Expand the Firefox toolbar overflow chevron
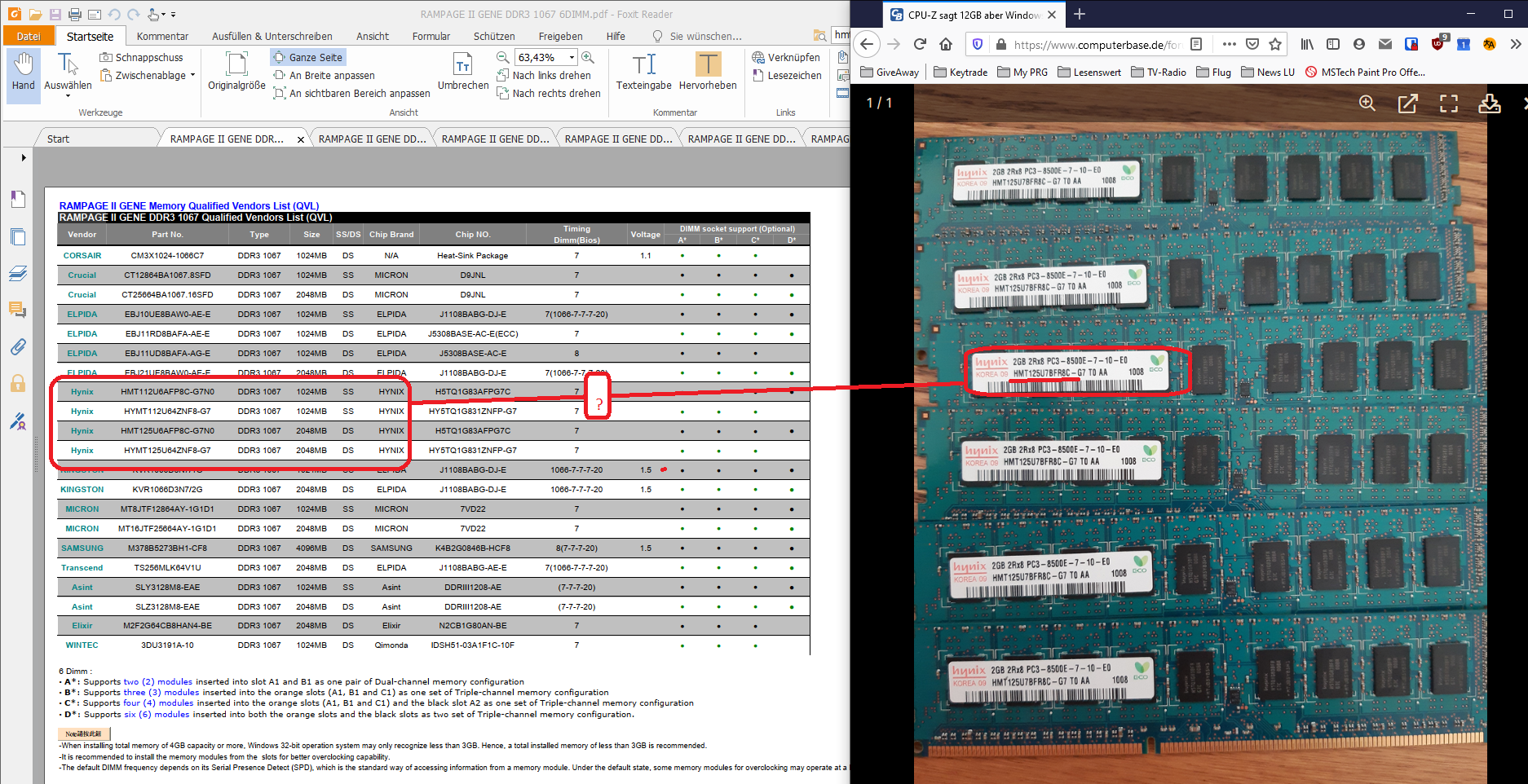 1515,44
